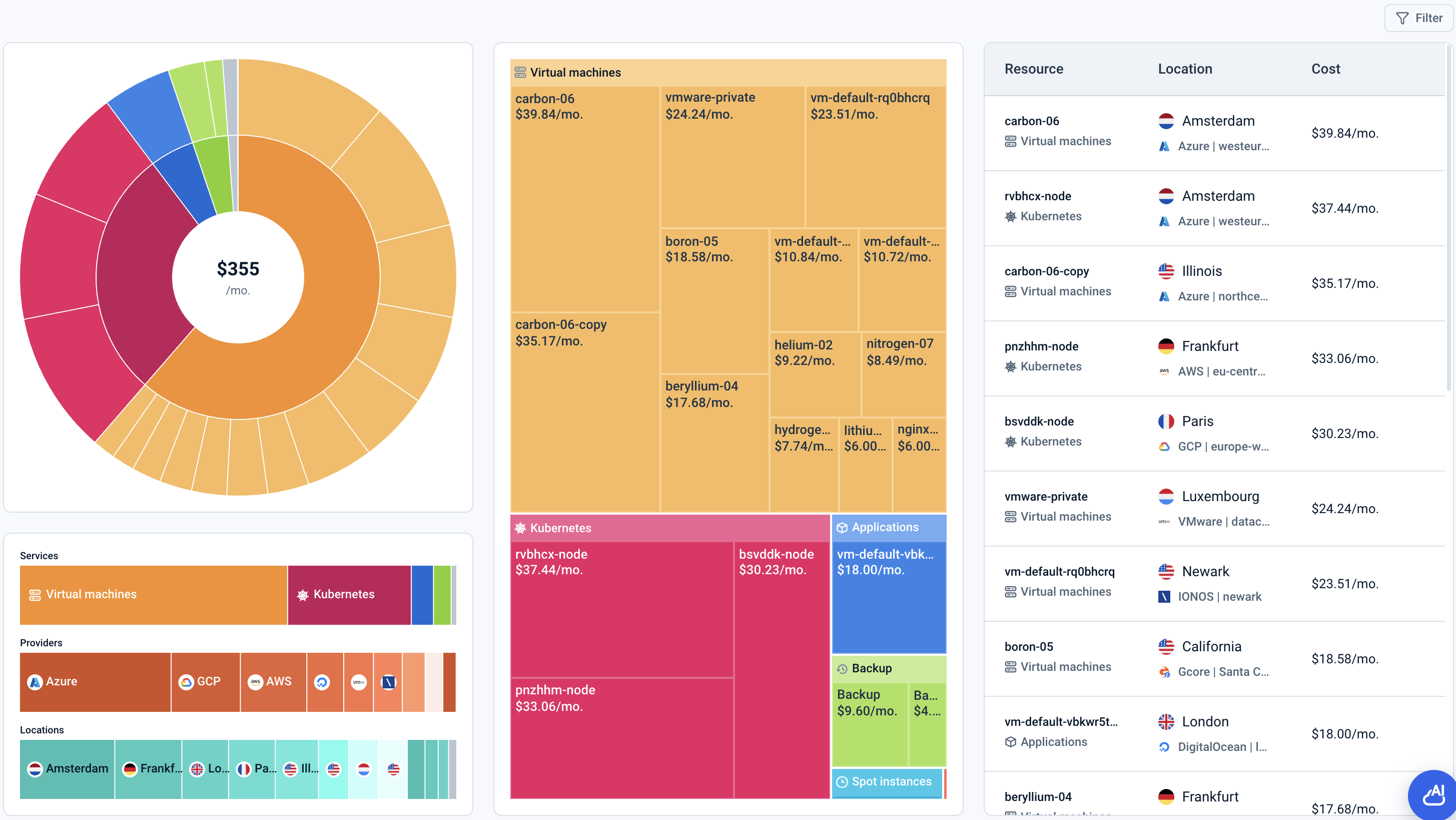Click the IONOS logo in Providers bar
Screen dimensions: 1456x820
pyautogui.click(x=389, y=682)
